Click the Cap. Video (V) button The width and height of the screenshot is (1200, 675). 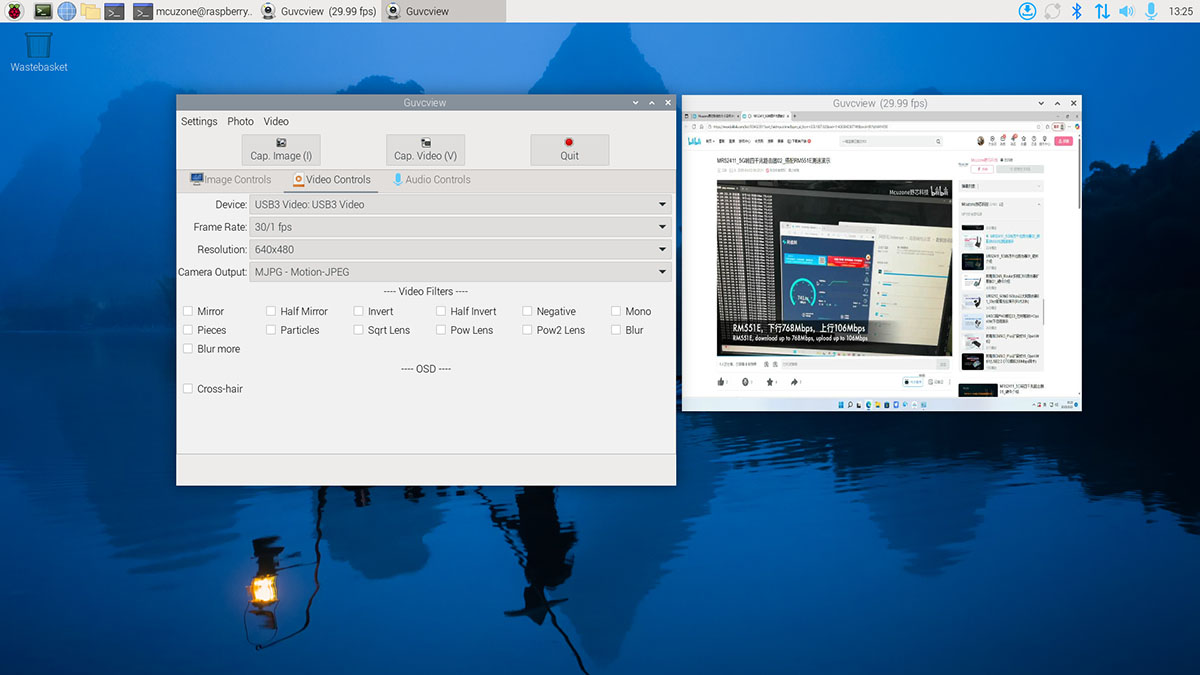click(425, 150)
